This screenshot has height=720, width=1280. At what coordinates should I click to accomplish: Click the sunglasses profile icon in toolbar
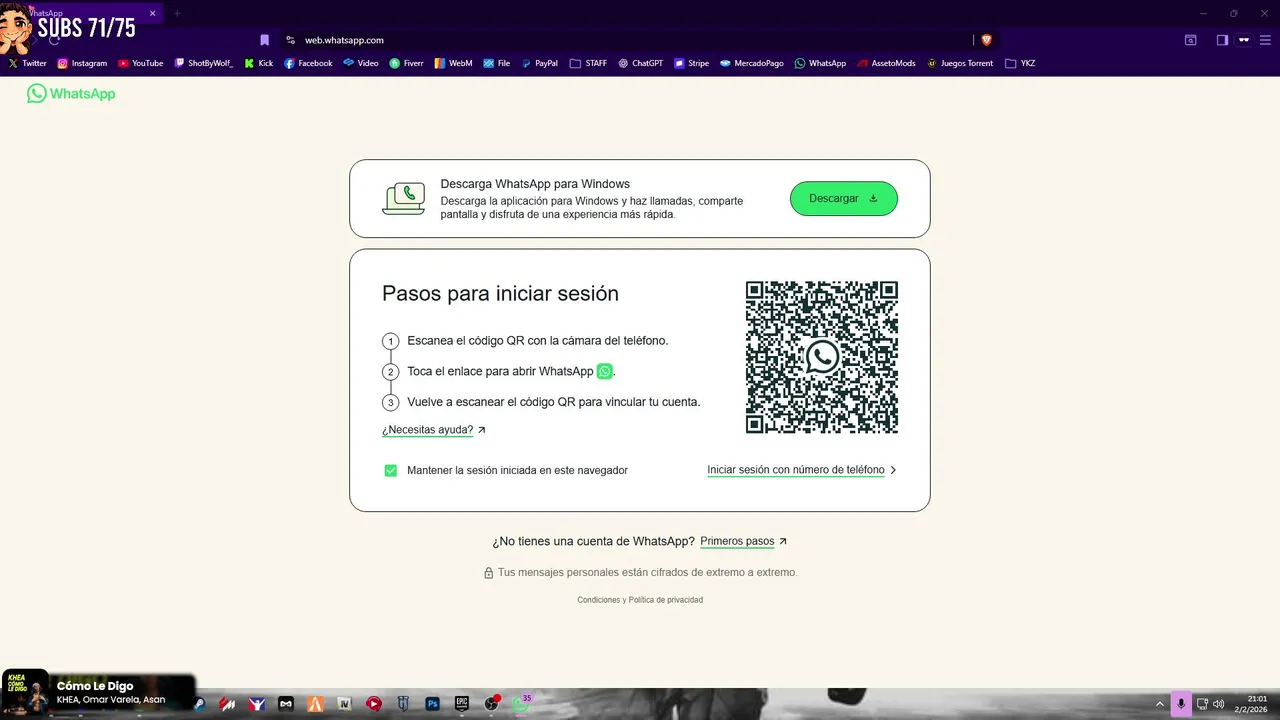tap(1244, 40)
